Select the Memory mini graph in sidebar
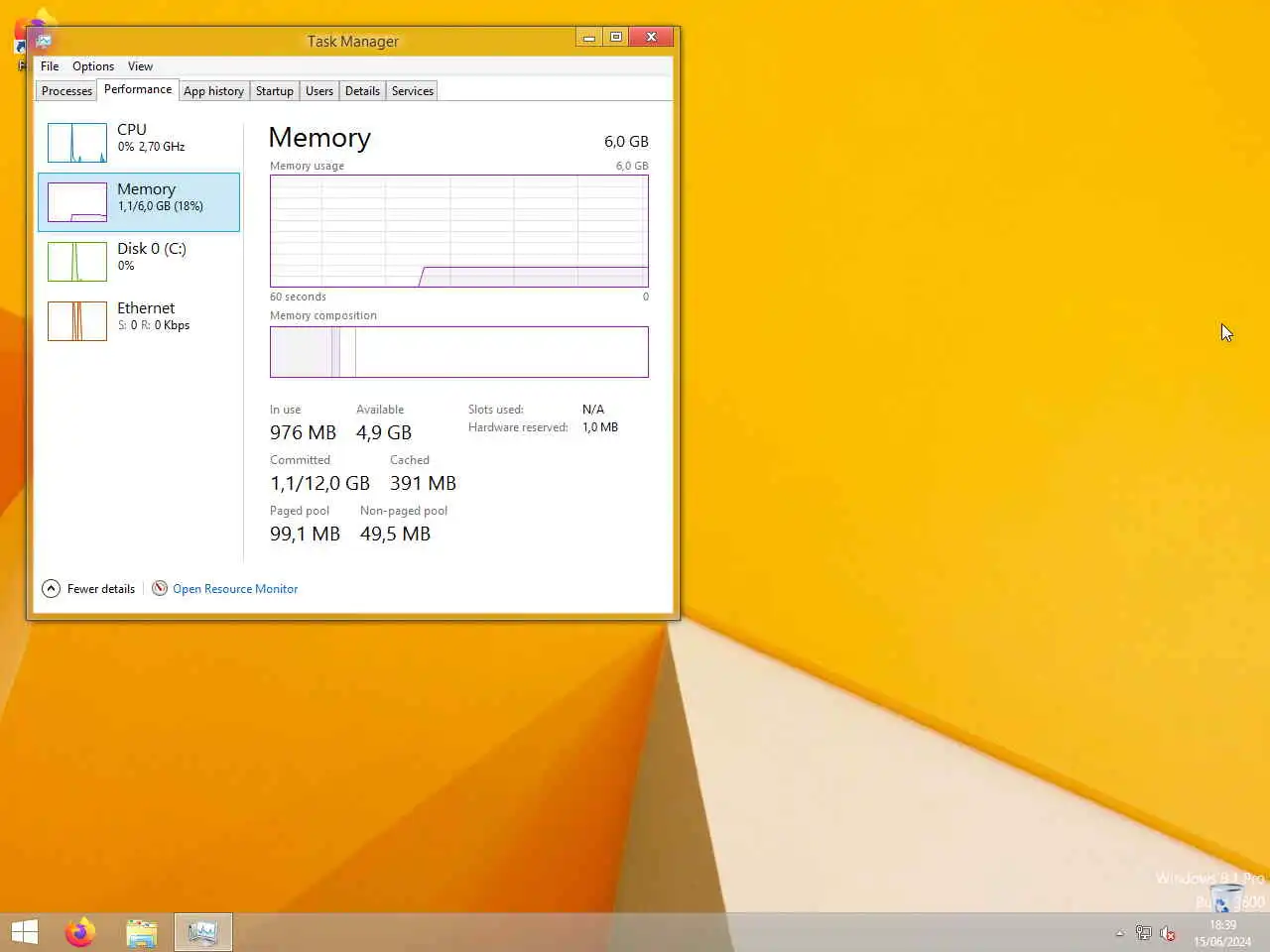The height and width of the screenshot is (952, 1270). pos(77,202)
